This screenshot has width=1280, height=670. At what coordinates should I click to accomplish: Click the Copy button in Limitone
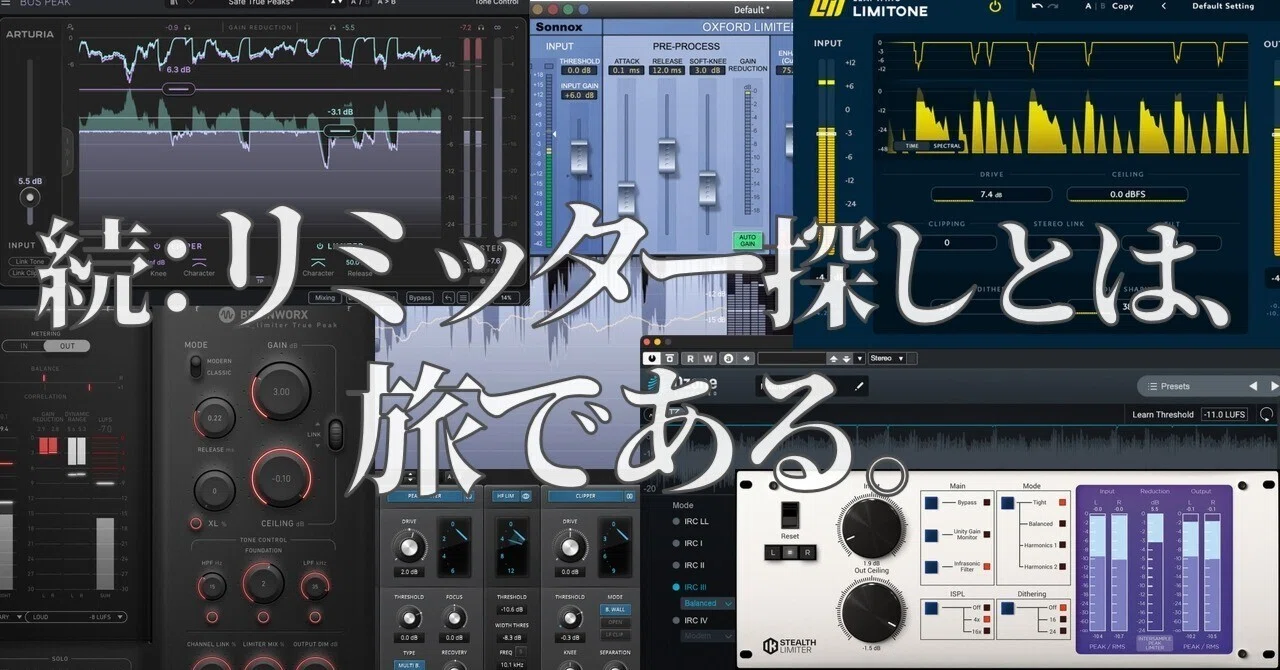tap(1123, 6)
